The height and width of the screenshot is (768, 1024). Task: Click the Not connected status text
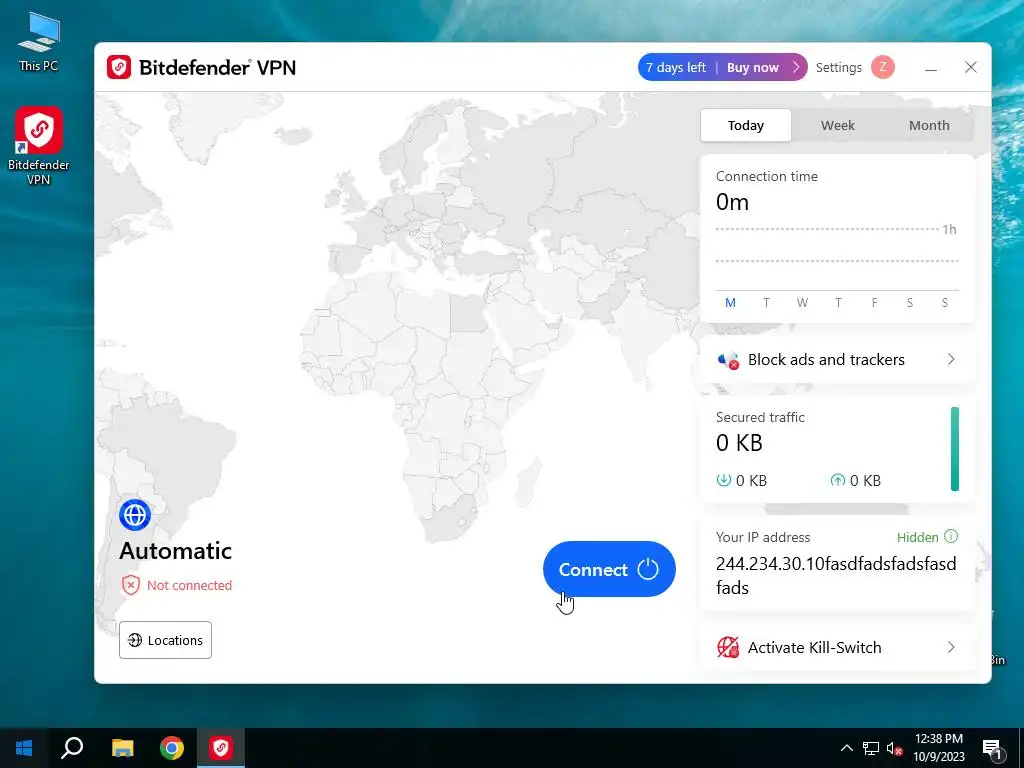coord(189,585)
